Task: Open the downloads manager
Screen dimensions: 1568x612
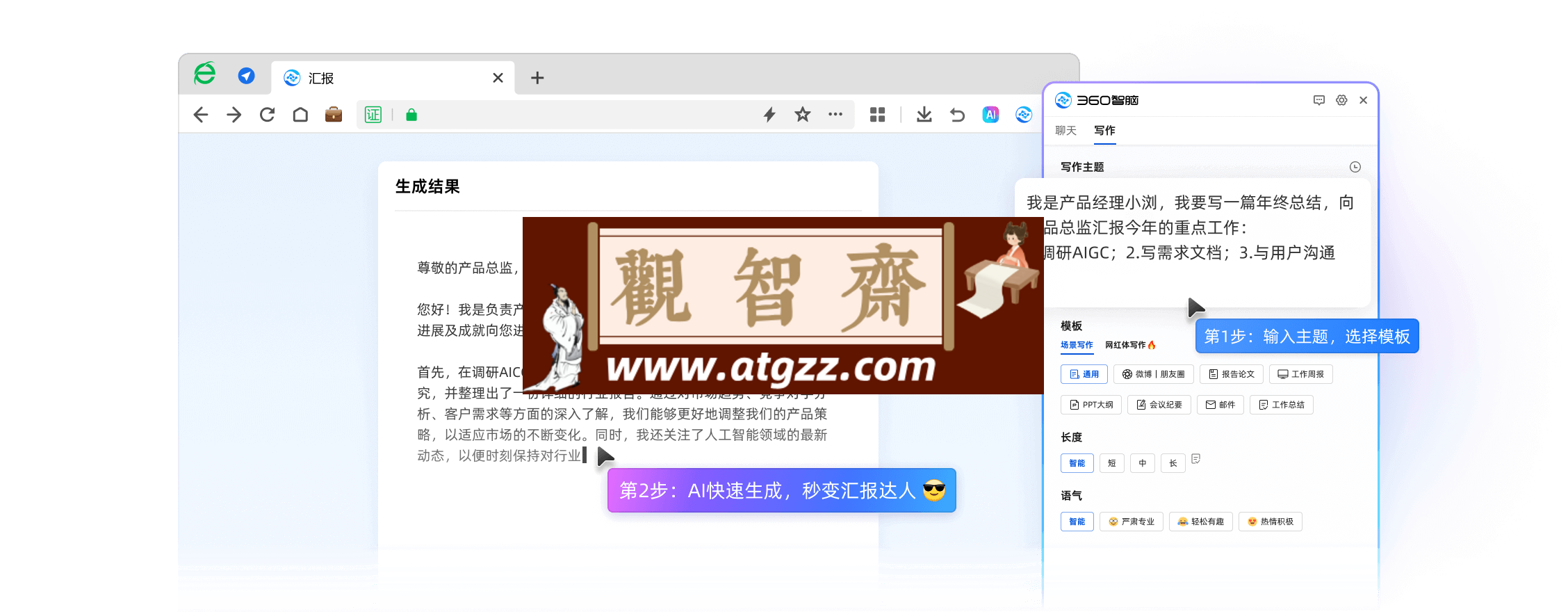Action: [924, 115]
